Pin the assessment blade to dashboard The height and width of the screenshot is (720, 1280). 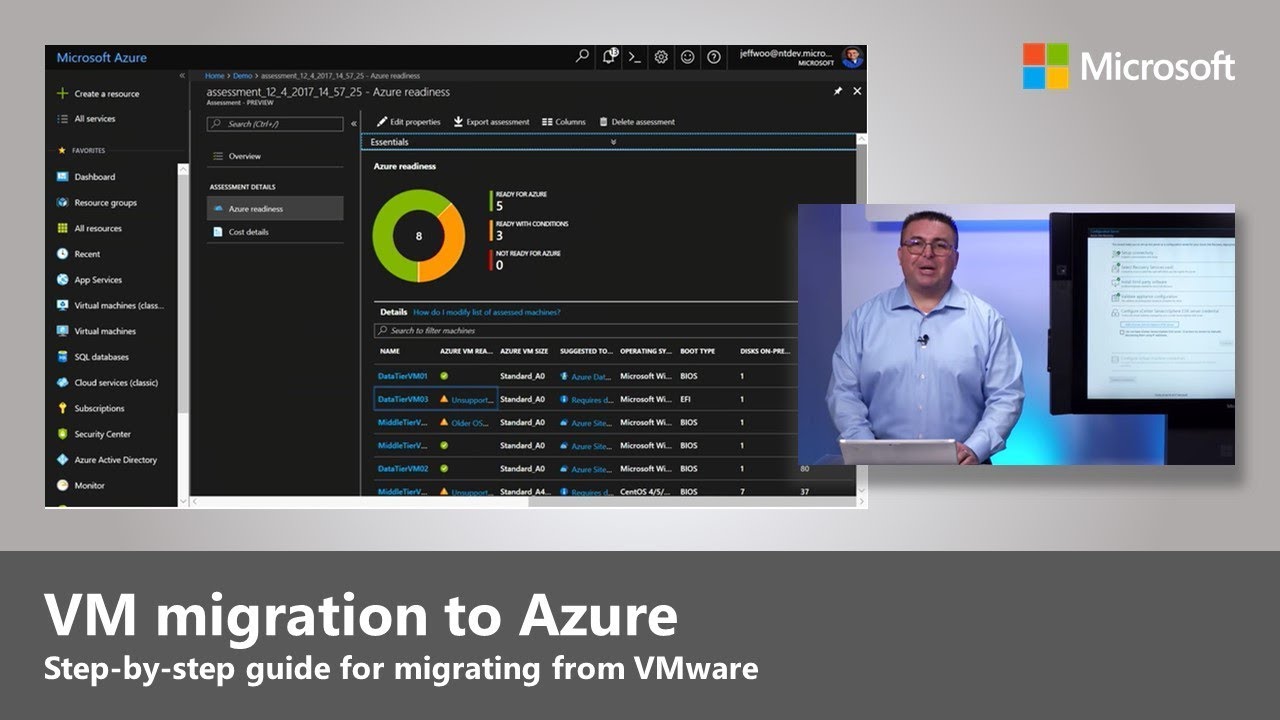tap(838, 91)
